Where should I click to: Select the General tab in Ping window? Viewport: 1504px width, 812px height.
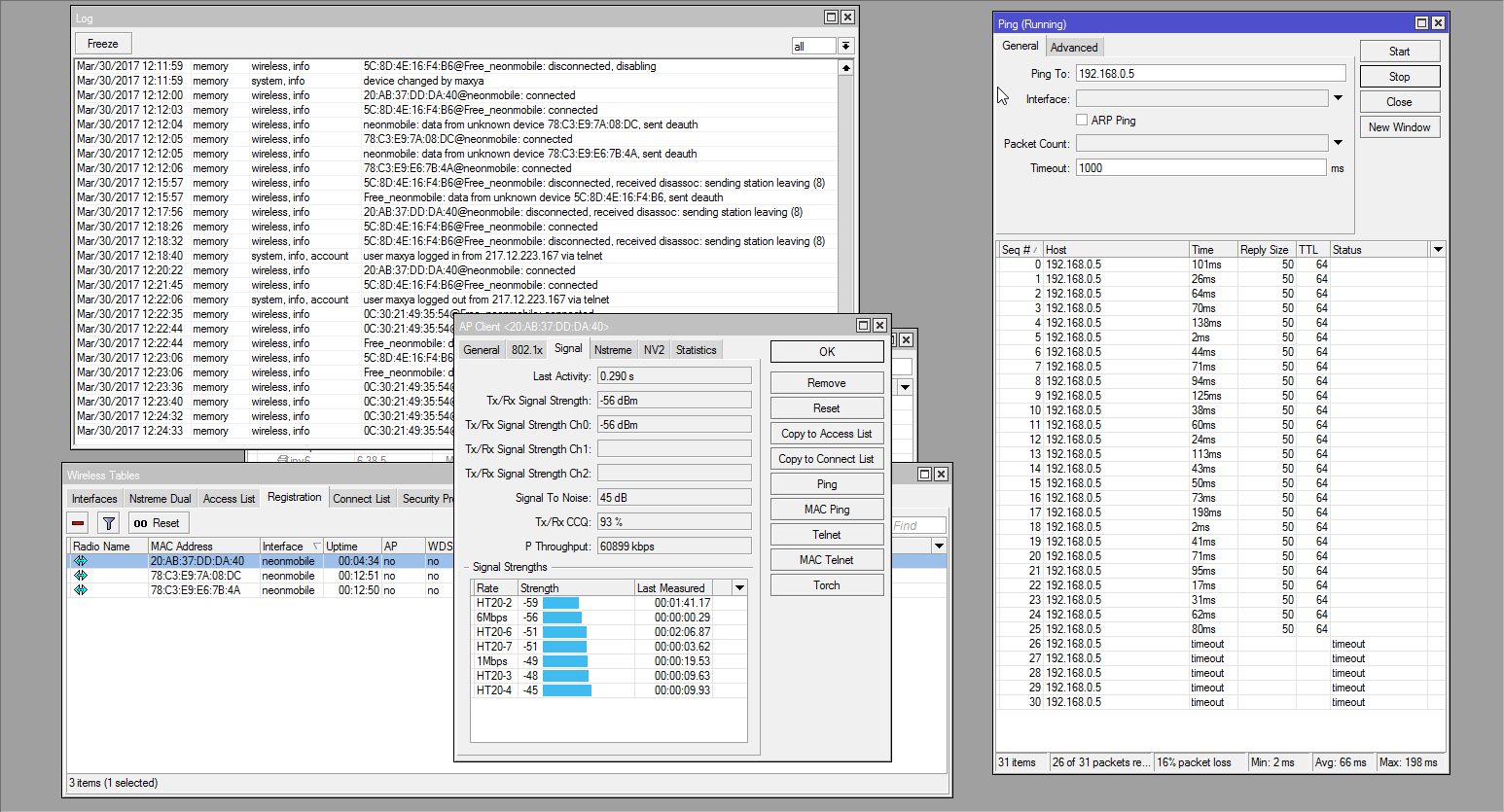tap(1020, 46)
